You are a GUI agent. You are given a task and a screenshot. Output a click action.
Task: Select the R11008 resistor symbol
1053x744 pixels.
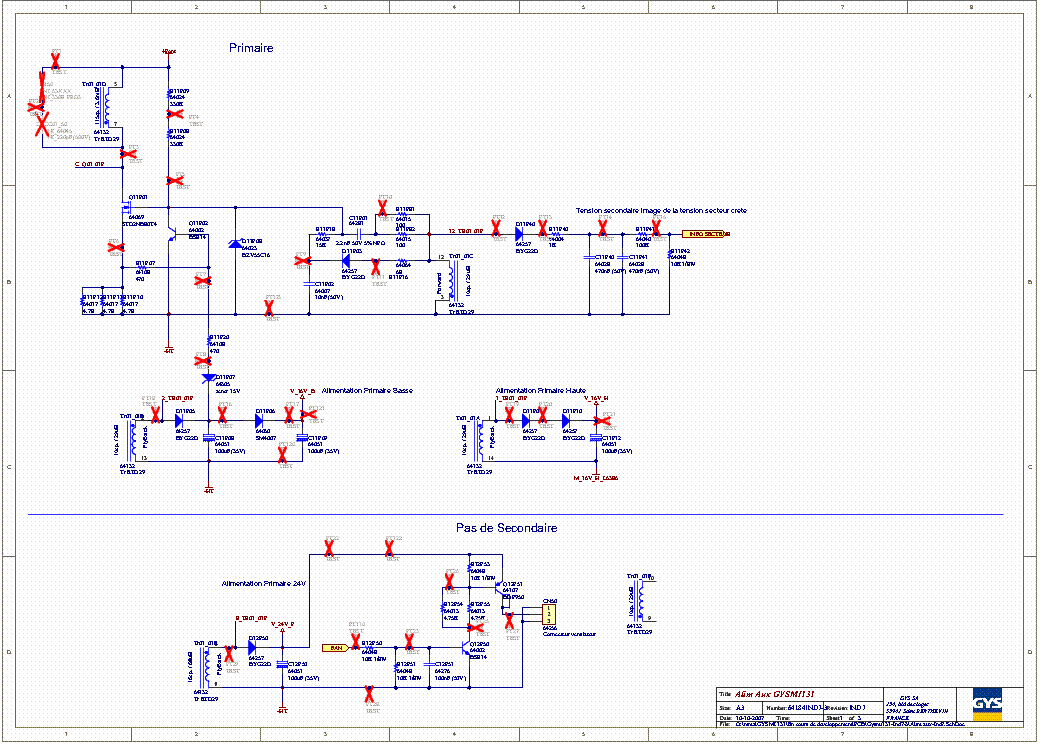coord(169,136)
